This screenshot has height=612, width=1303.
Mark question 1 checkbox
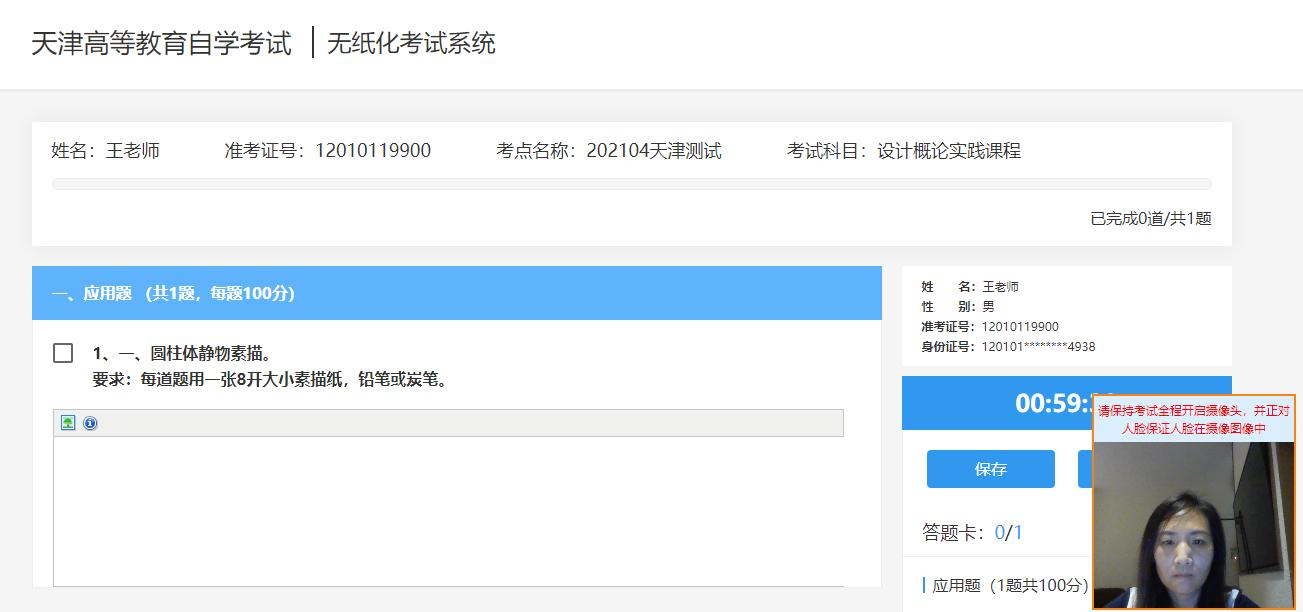(63, 353)
